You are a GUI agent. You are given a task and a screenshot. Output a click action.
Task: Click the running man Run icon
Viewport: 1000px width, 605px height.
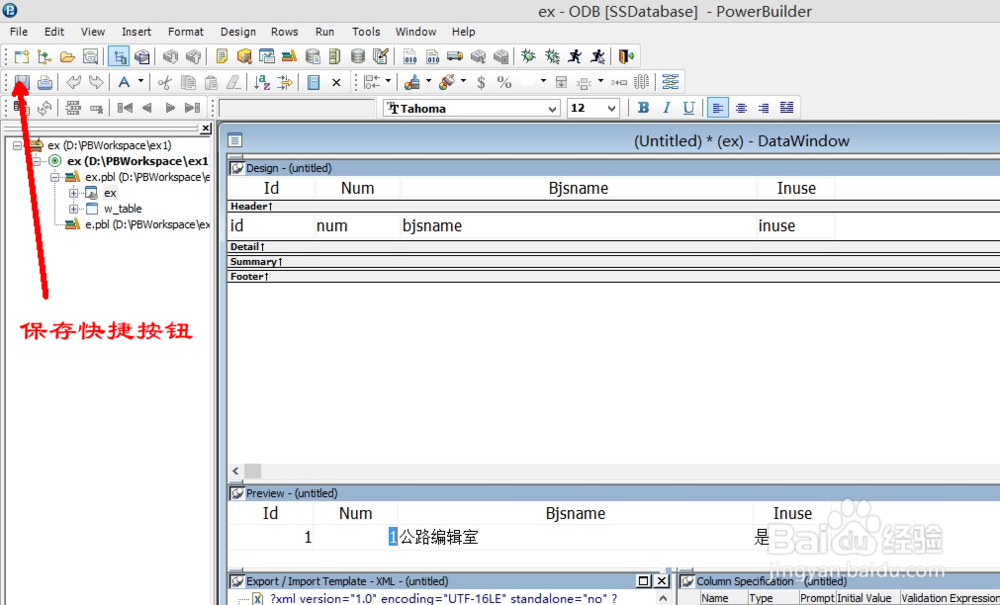tap(575, 57)
